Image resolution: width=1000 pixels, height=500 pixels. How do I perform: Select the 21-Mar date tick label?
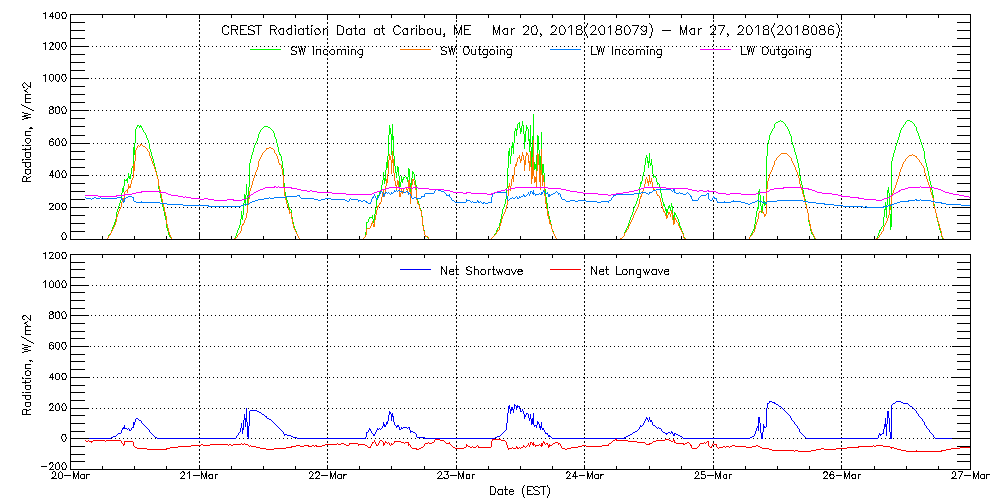click(x=200, y=476)
